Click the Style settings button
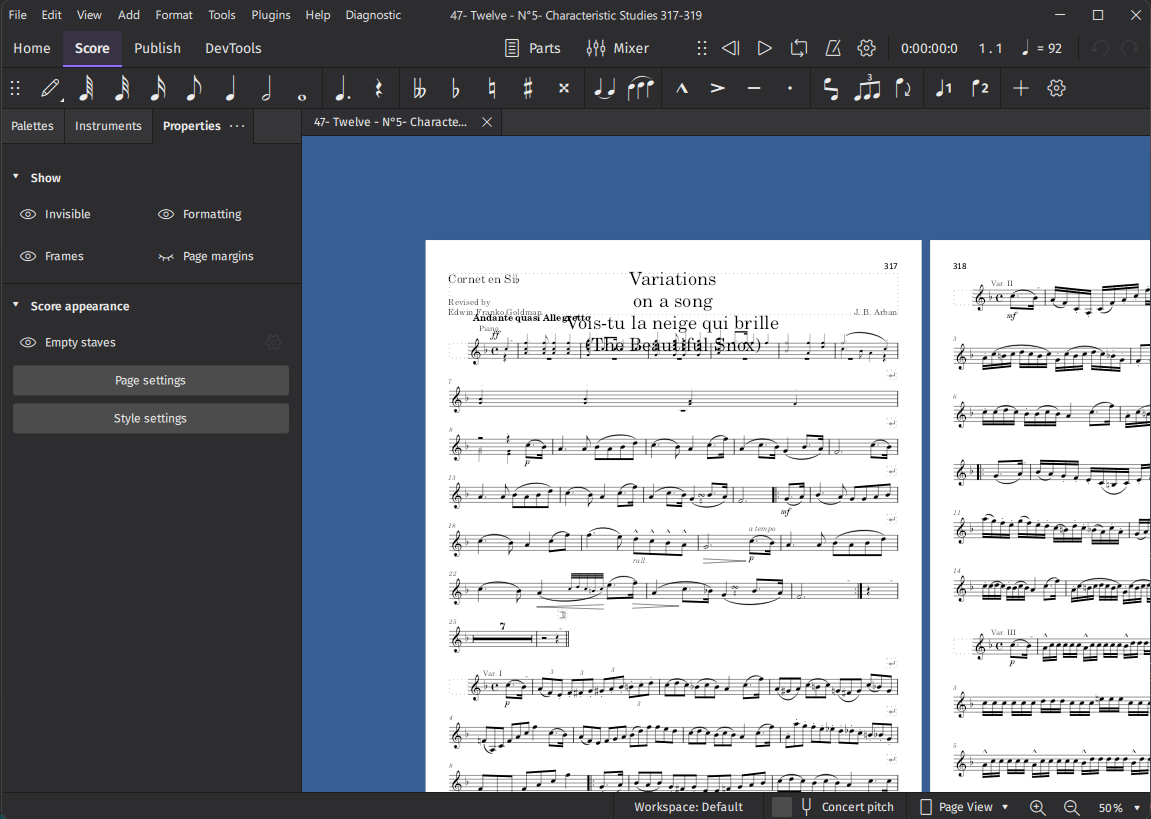The width and height of the screenshot is (1151, 819). coord(150,418)
